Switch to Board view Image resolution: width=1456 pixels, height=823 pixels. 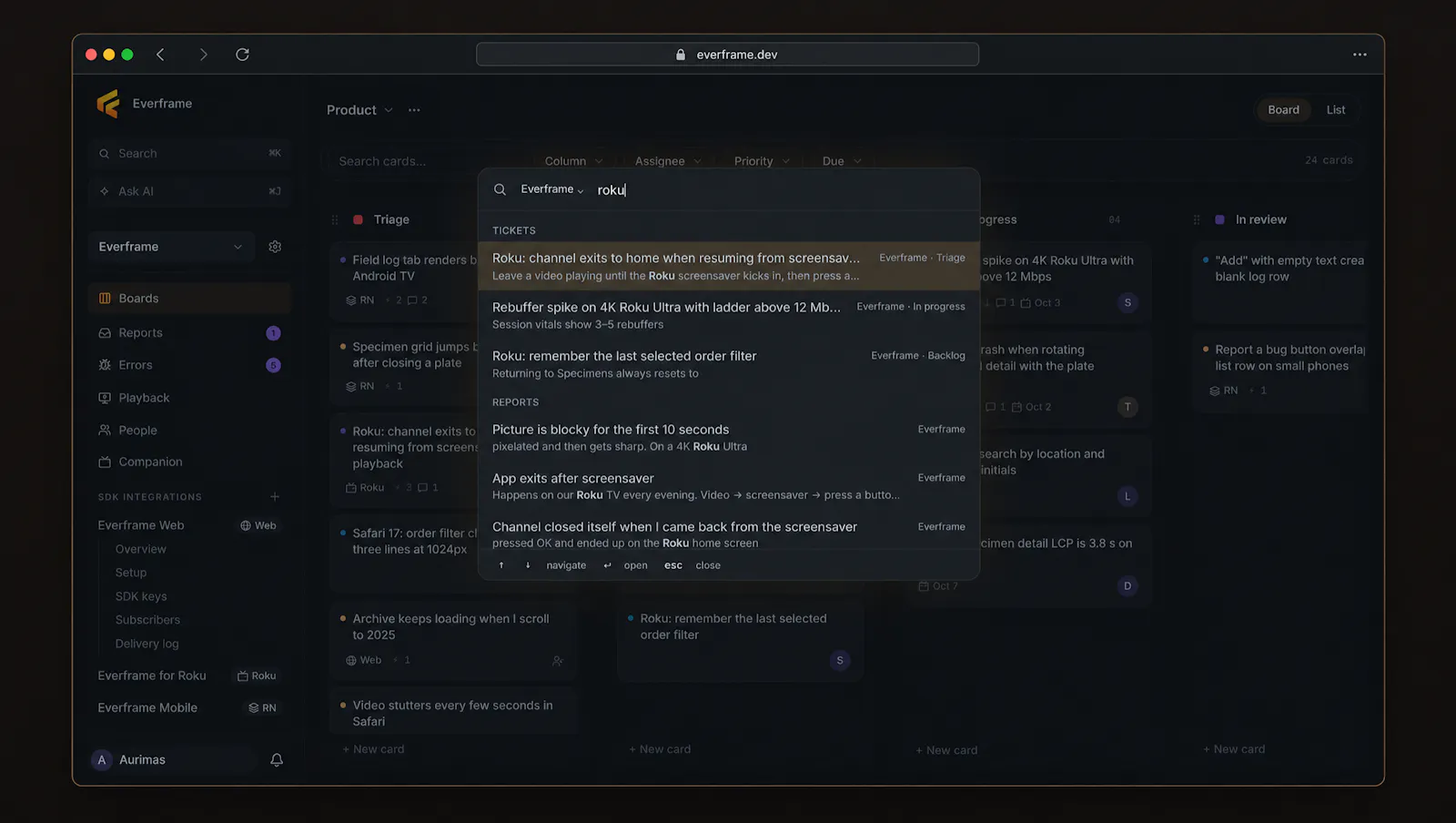1283,110
